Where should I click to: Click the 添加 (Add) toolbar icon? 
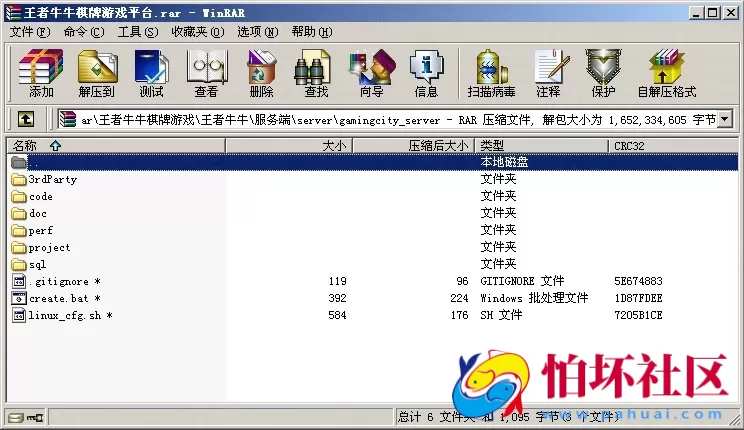(x=41, y=67)
